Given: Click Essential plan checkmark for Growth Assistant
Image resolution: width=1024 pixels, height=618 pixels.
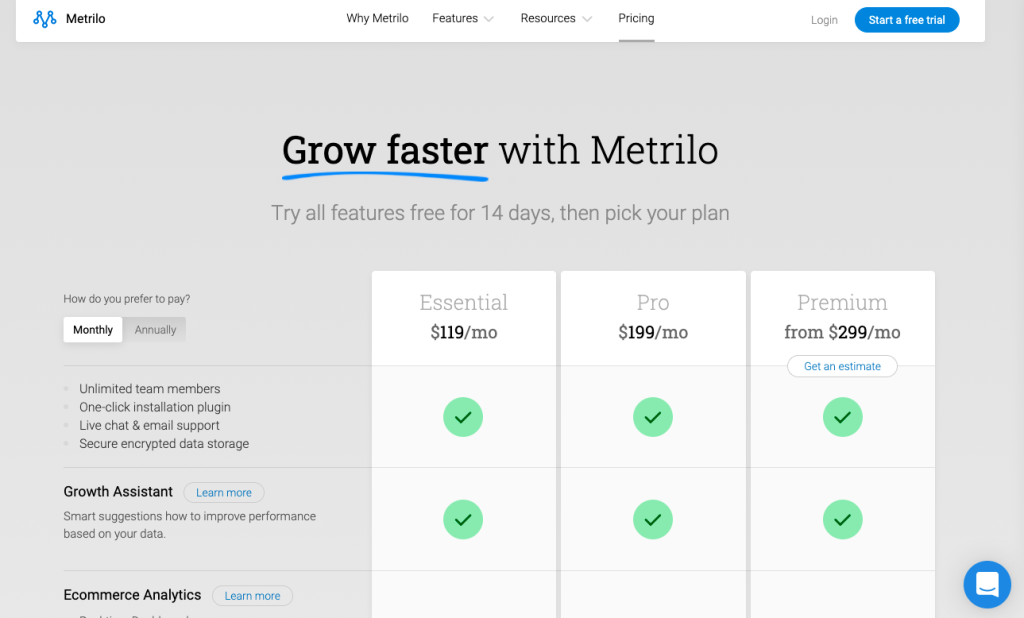Looking at the screenshot, I should pyautogui.click(x=463, y=520).
